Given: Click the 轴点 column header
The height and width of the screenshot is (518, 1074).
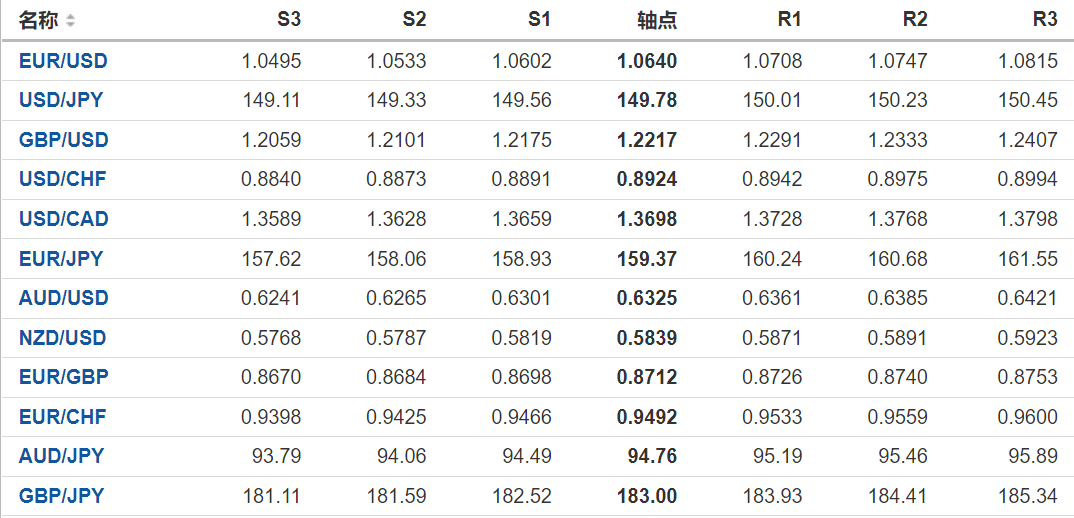Looking at the screenshot, I should point(657,20).
